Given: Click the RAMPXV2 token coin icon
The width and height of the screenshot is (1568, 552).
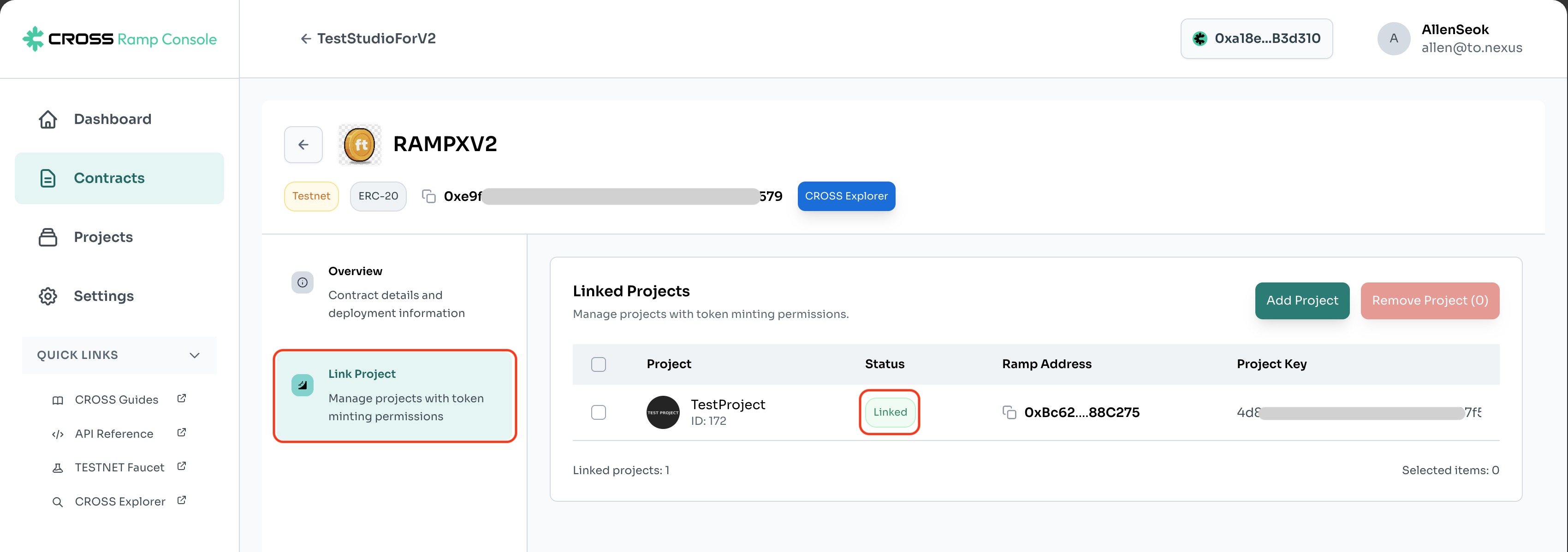Looking at the screenshot, I should click(x=360, y=145).
